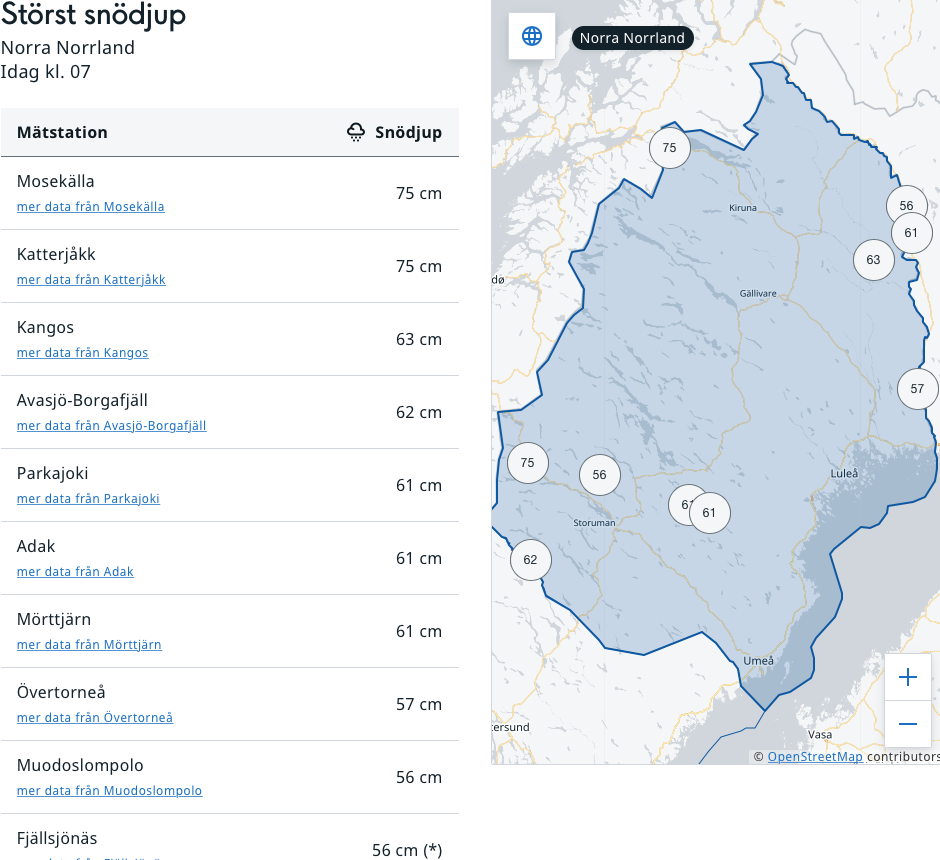The image size is (940, 860).
Task: Select the 62 snow depth map marker
Action: (530, 560)
